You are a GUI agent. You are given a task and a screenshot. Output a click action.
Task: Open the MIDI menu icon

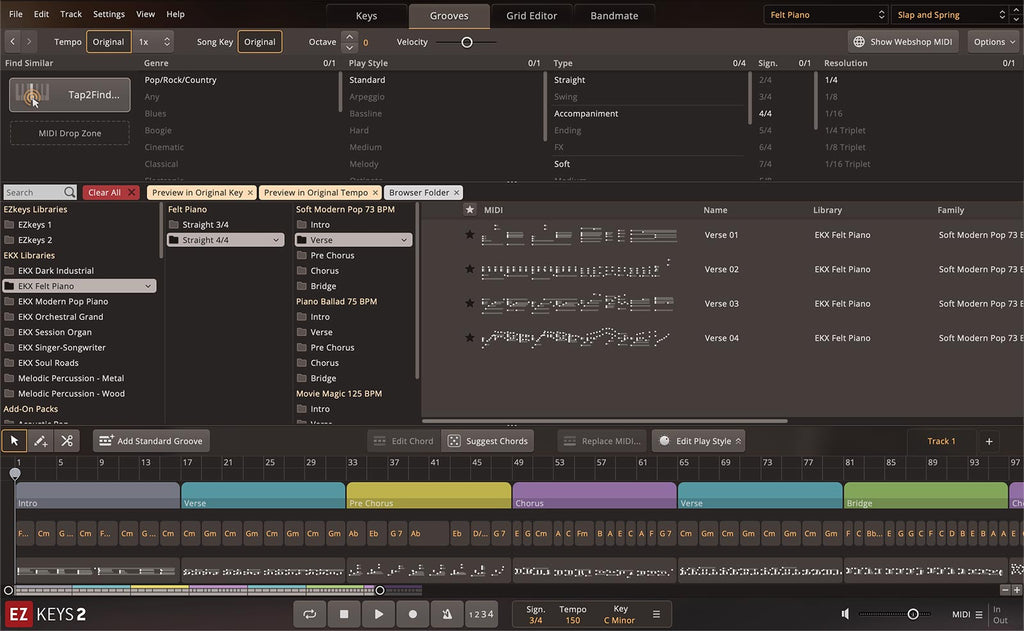(x=978, y=615)
